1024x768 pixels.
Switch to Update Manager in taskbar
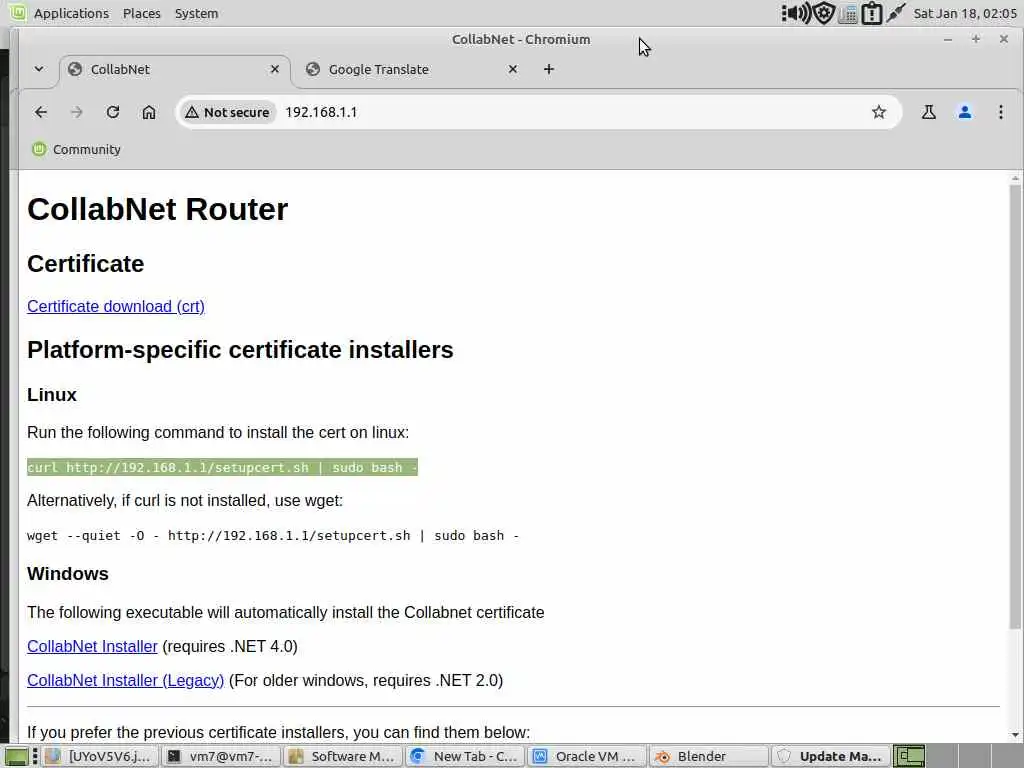(x=830, y=756)
